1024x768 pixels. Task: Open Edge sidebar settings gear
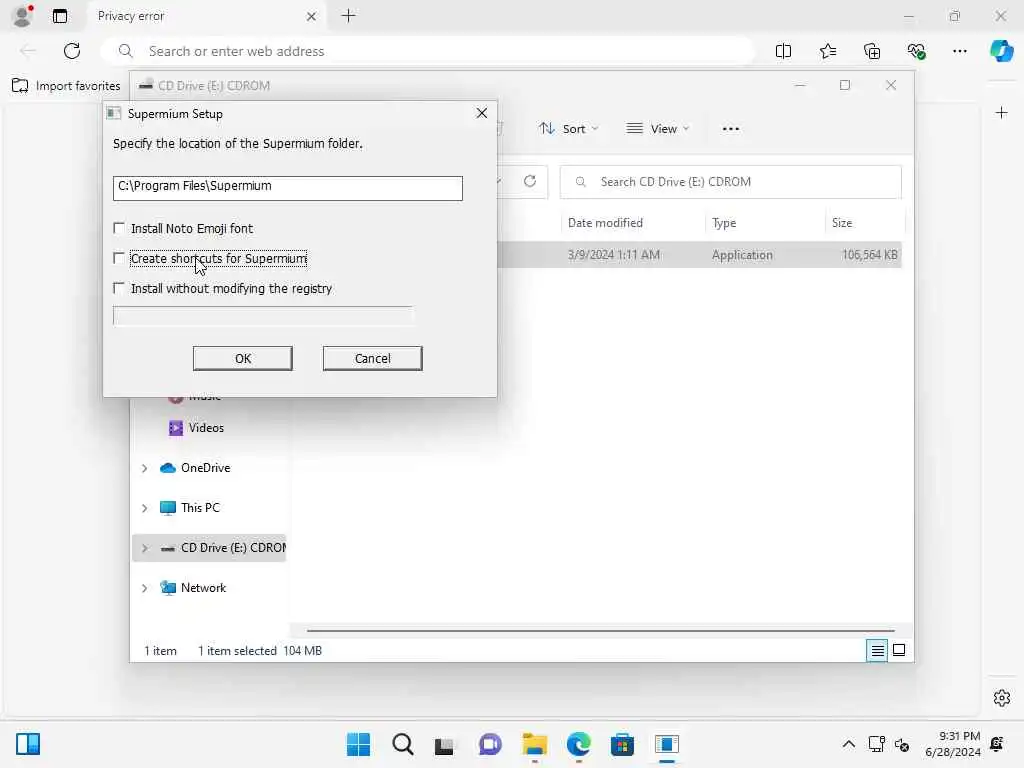coord(1002,698)
